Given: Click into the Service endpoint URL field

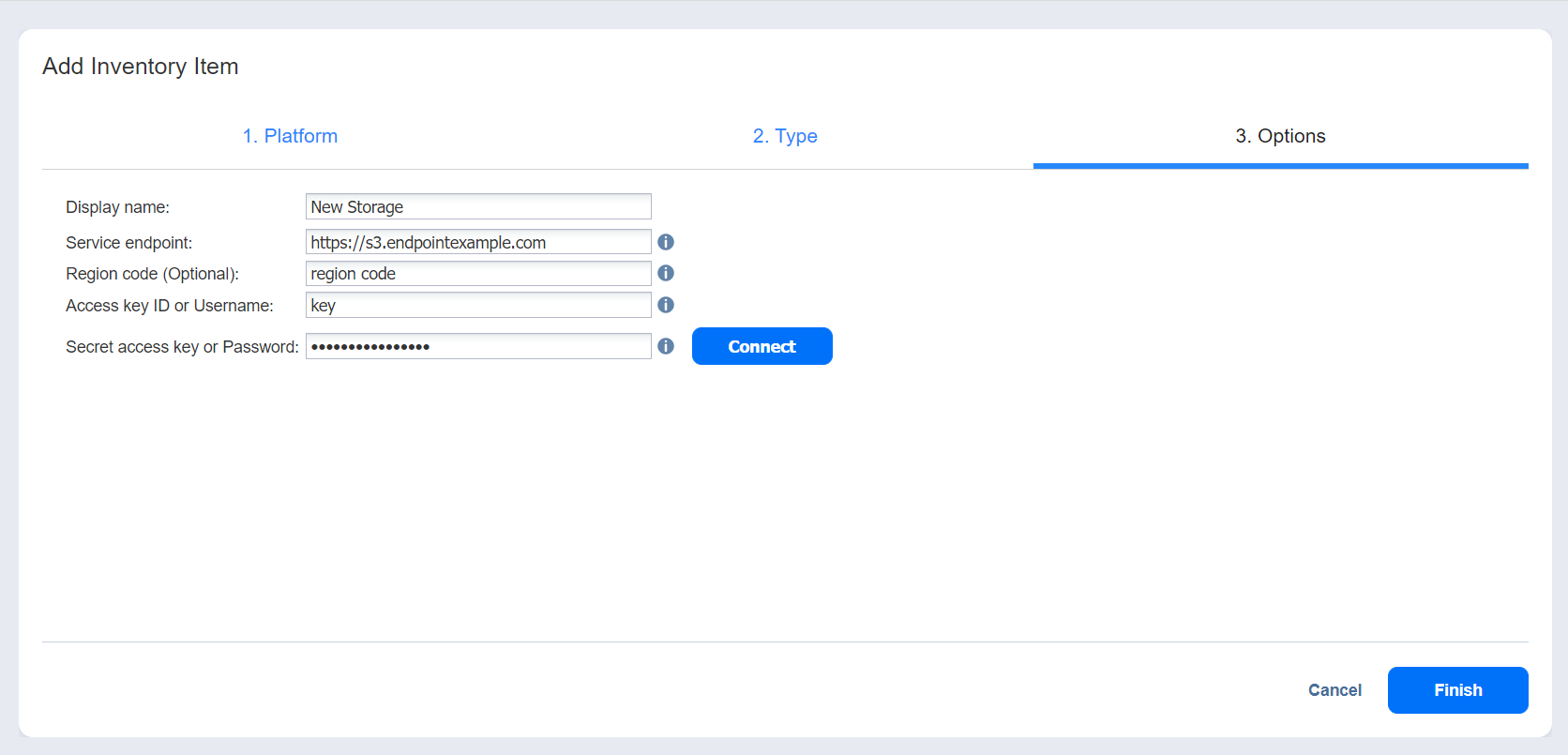Looking at the screenshot, I should (x=478, y=242).
